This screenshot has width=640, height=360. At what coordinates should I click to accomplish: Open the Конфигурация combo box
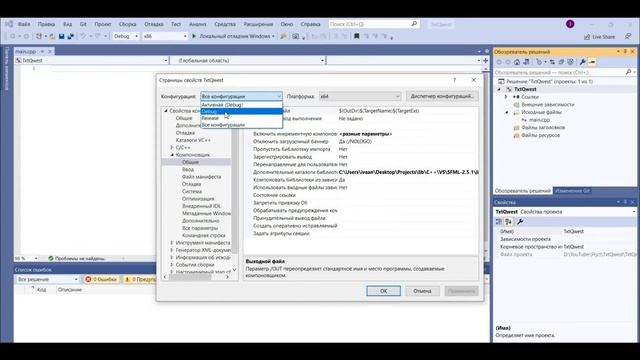click(241, 96)
